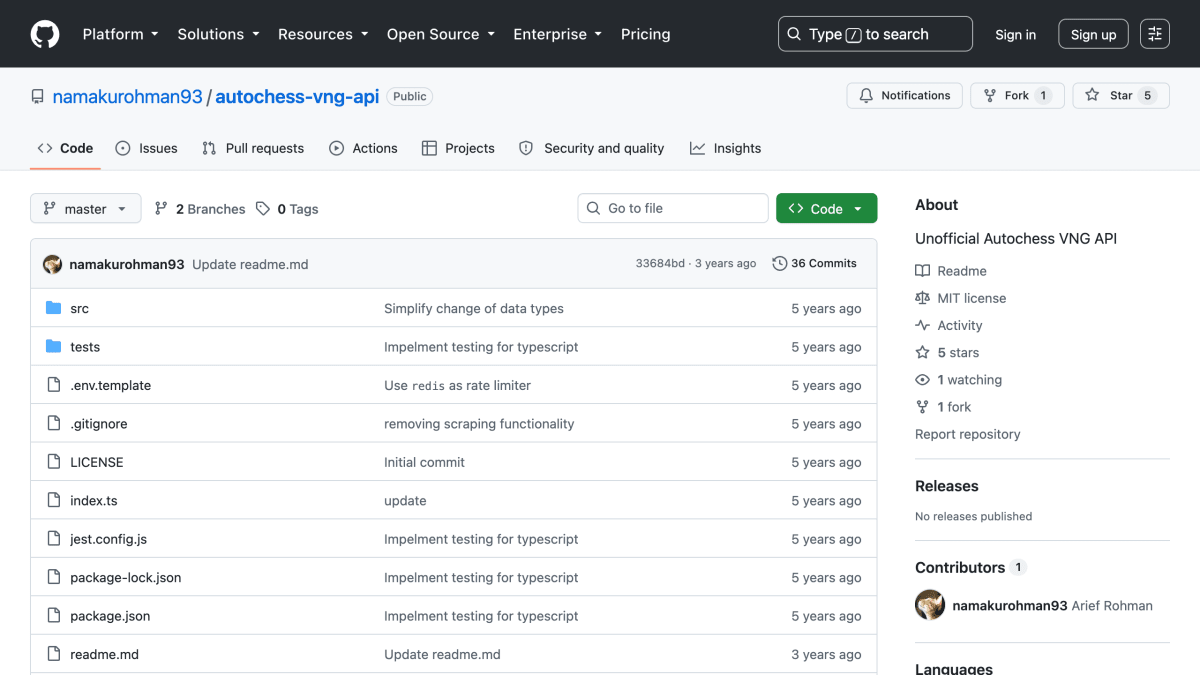This screenshot has height=675, width=1200.
Task: Click the file icon beside index.ts
Action: coord(54,501)
